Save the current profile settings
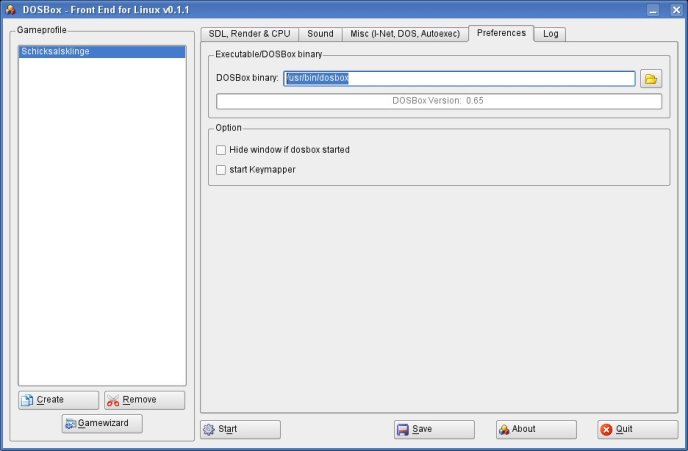This screenshot has height=451, width=688. (x=434, y=429)
